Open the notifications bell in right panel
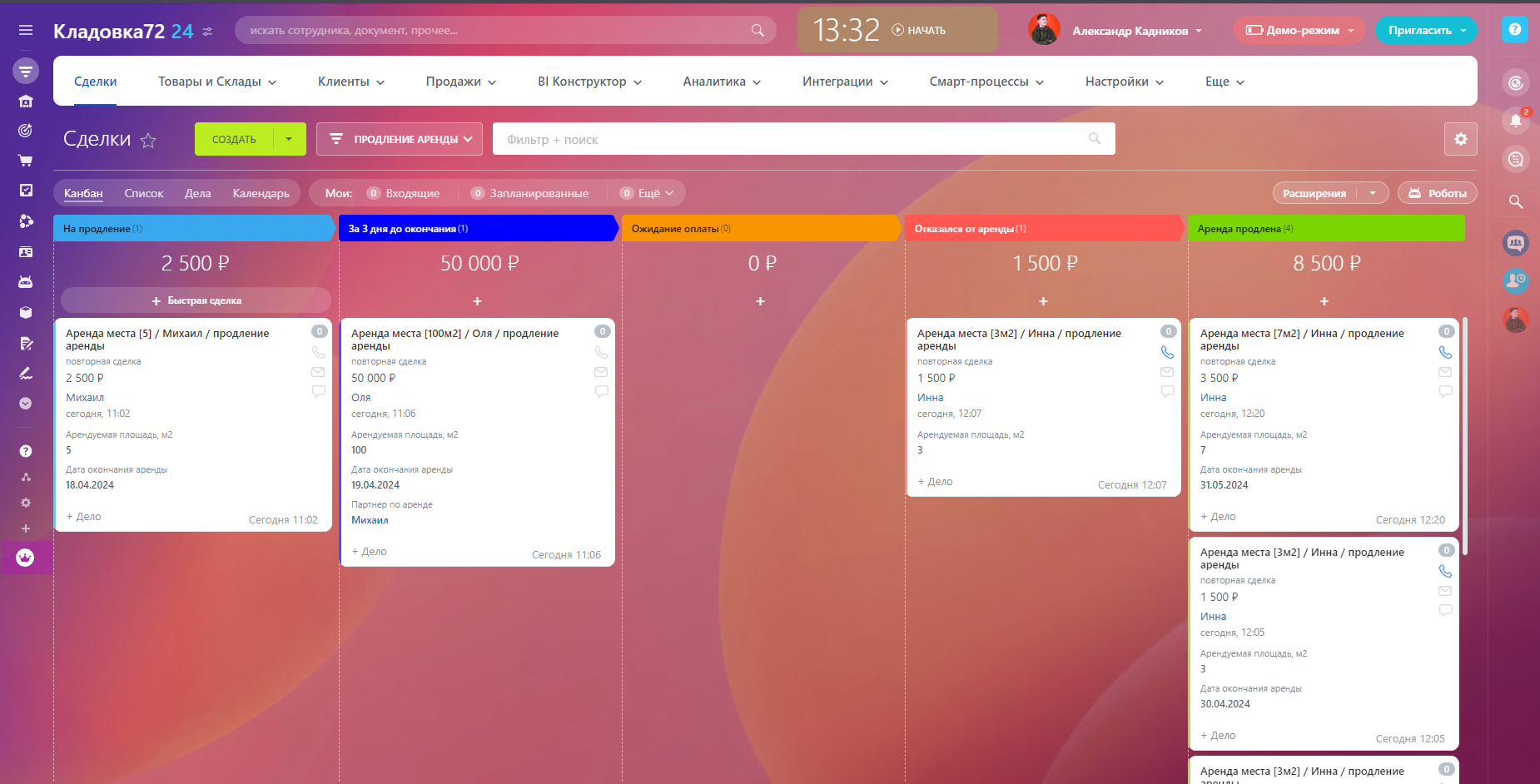Screen dimensions: 1540x784 click(1516, 121)
